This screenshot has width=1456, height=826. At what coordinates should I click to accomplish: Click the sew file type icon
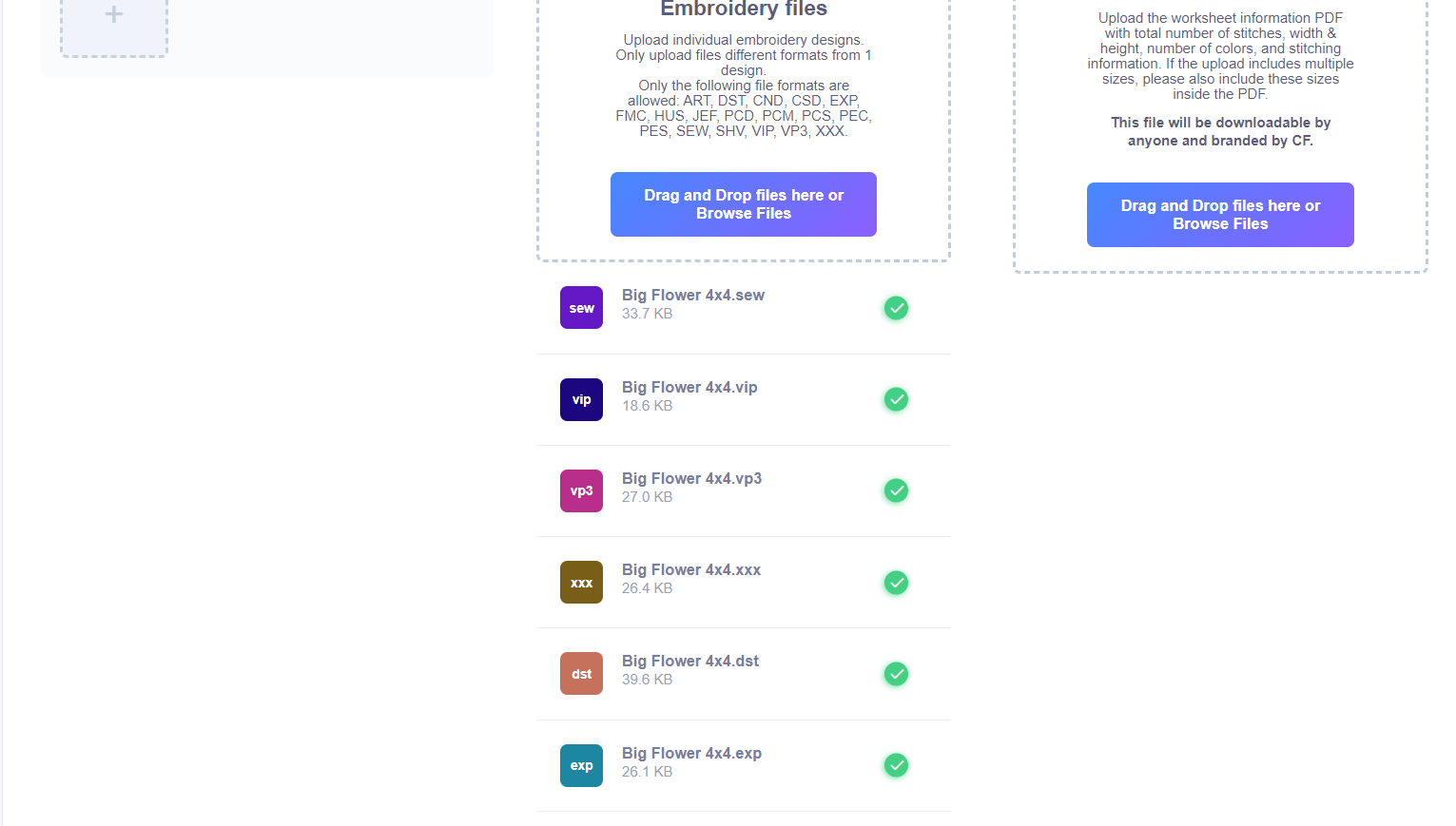pyautogui.click(x=581, y=308)
